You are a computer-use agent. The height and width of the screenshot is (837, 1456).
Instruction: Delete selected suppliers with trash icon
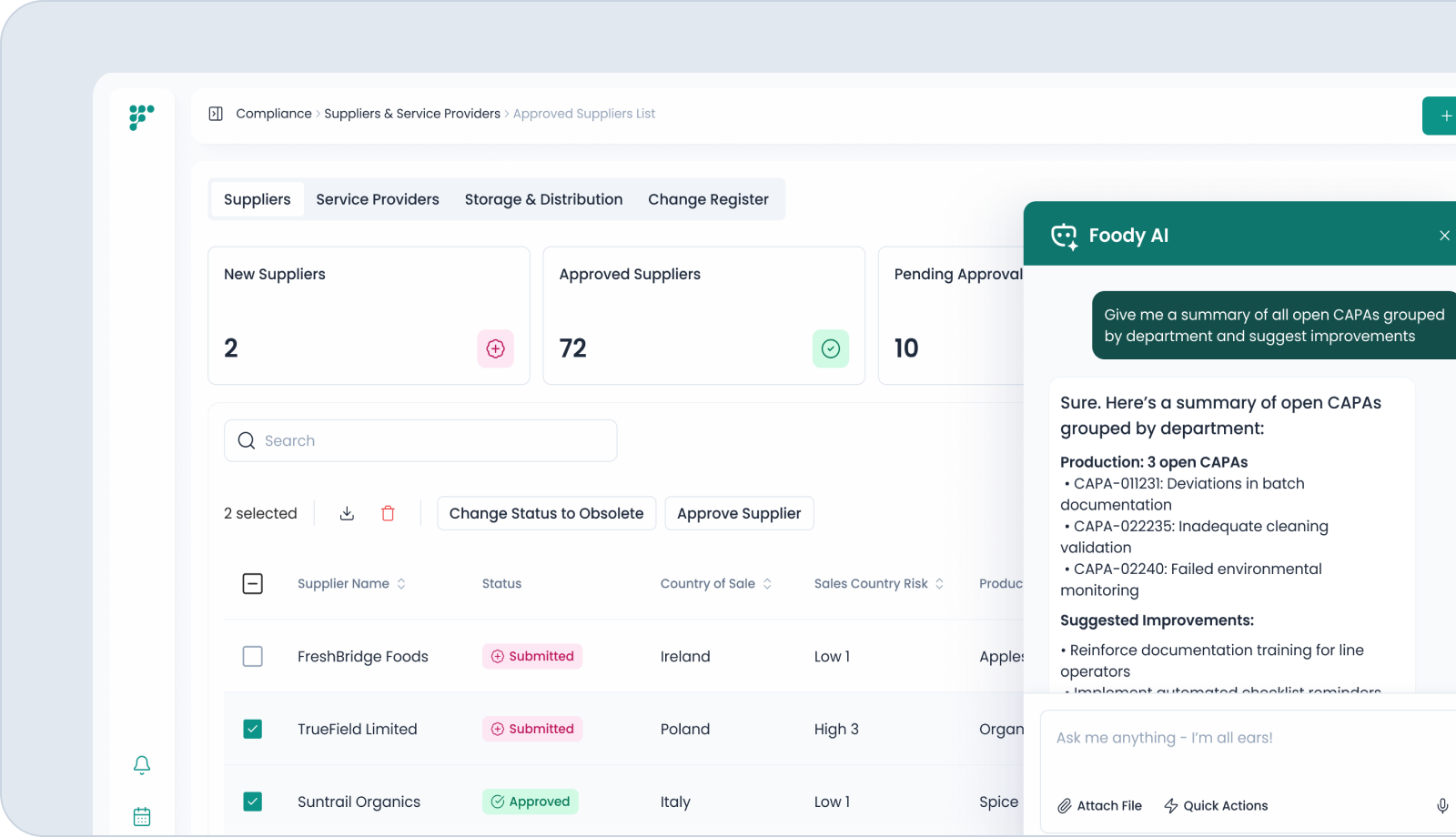[x=388, y=513]
